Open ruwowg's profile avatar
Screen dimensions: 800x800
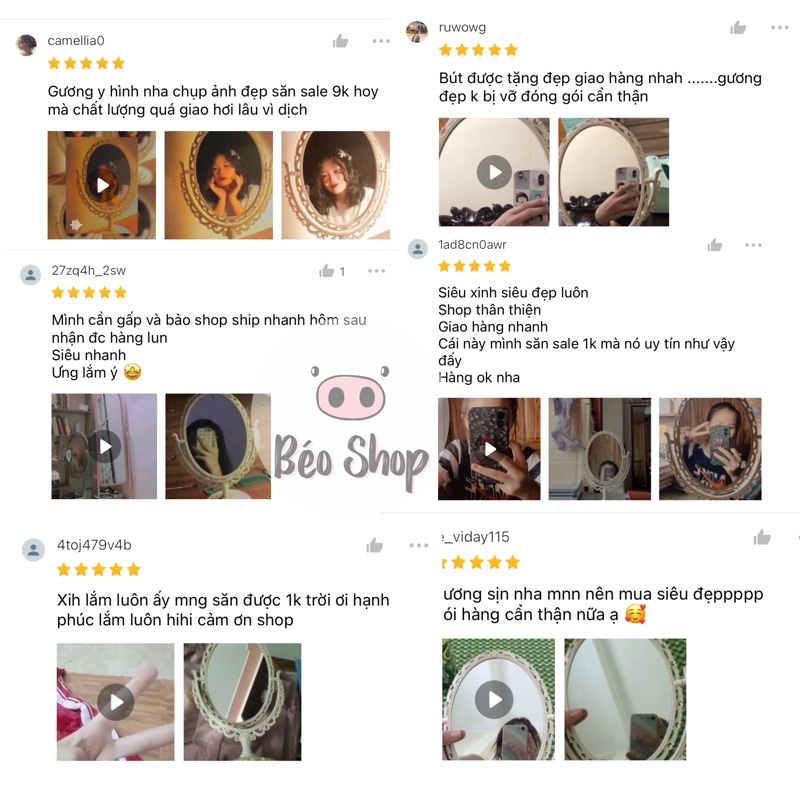417,32
